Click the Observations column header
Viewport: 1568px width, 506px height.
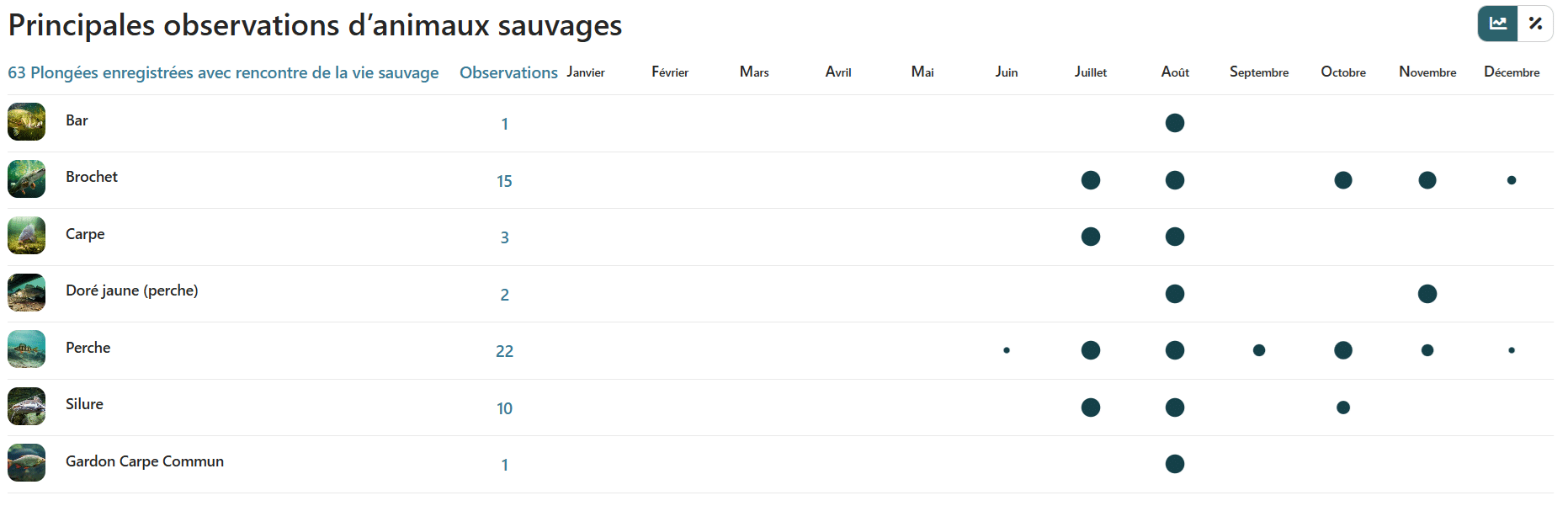coord(508,72)
